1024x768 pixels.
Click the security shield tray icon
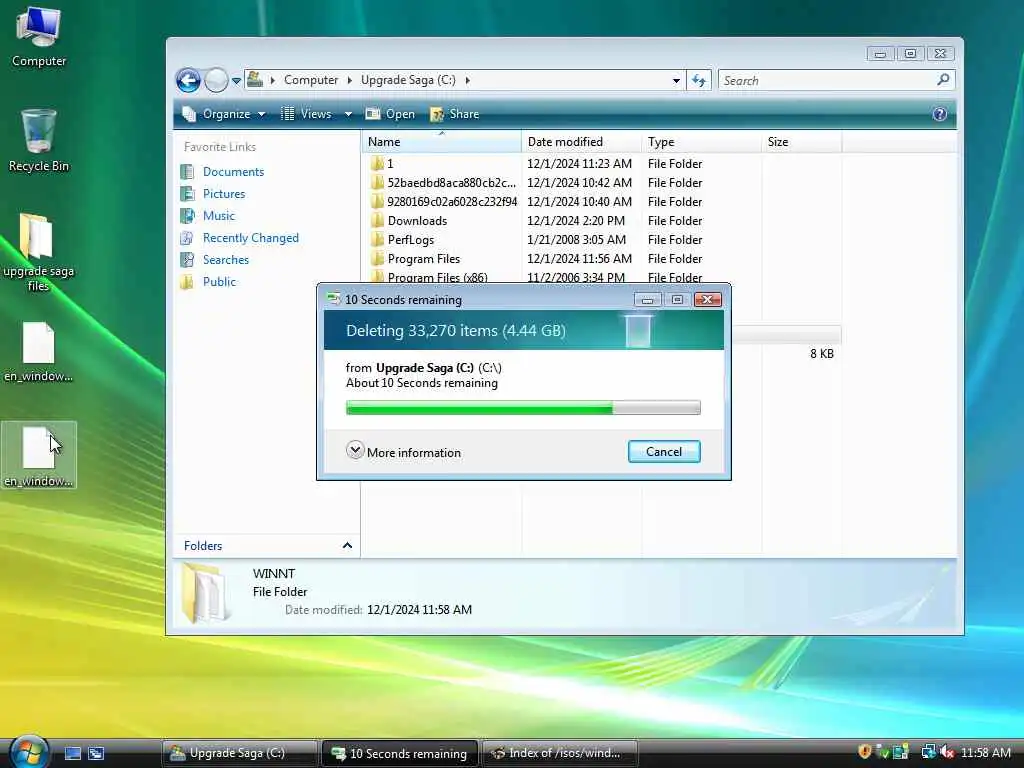865,752
